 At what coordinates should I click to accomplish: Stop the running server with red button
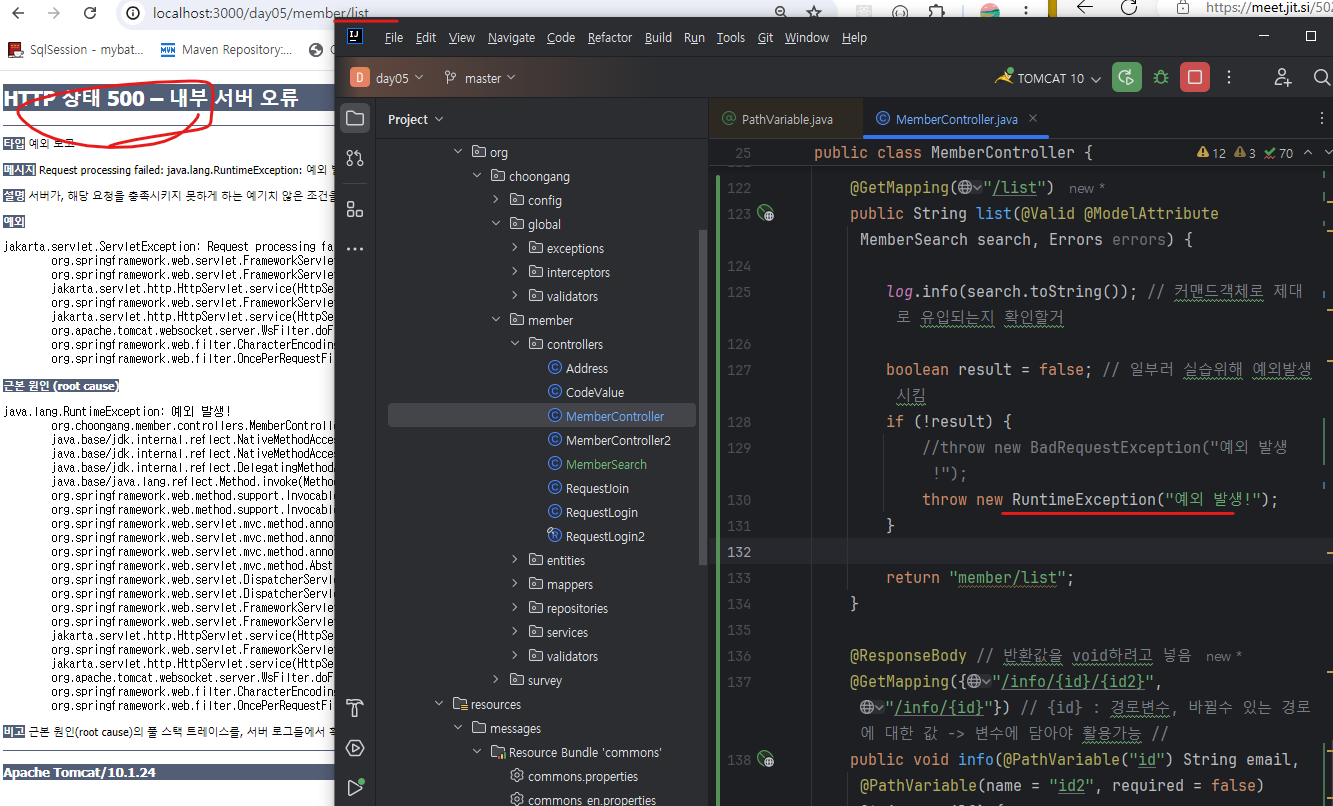(1194, 77)
